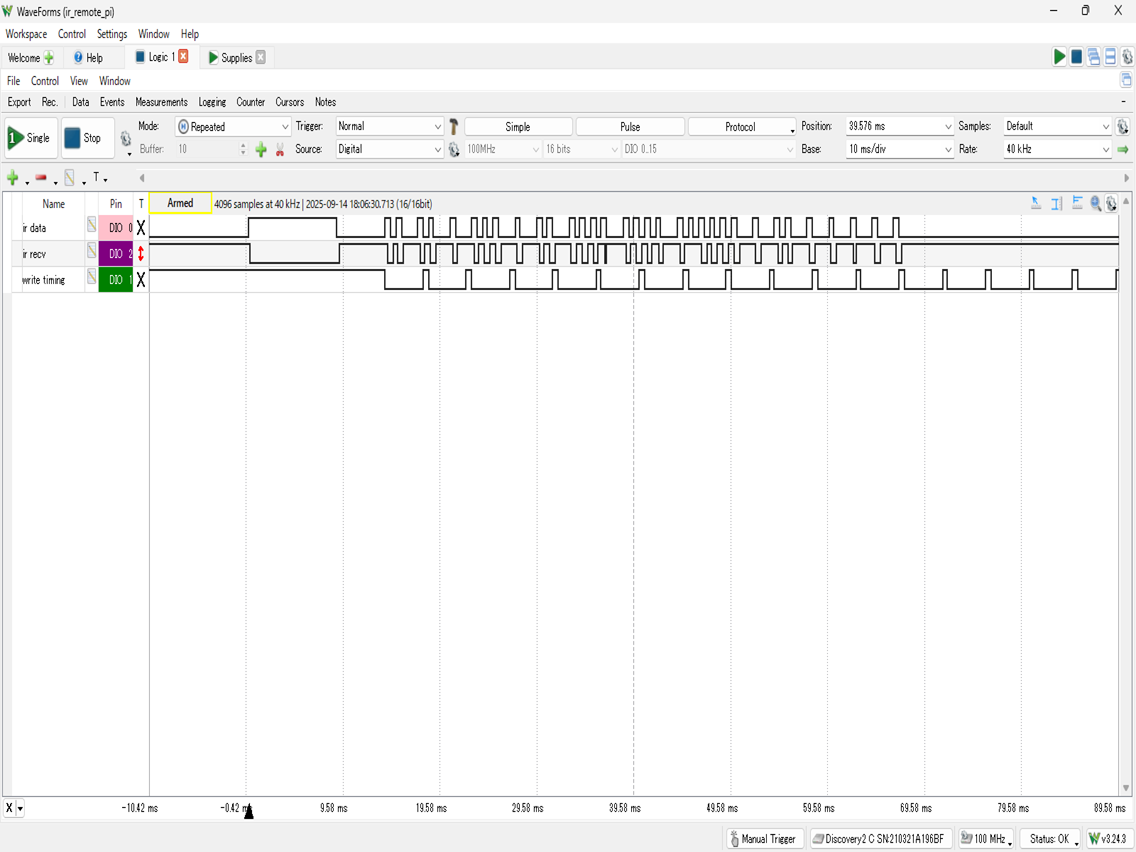Viewport: 1136px width, 852px height.
Task: Open the Measurements menu
Action: click(161, 102)
